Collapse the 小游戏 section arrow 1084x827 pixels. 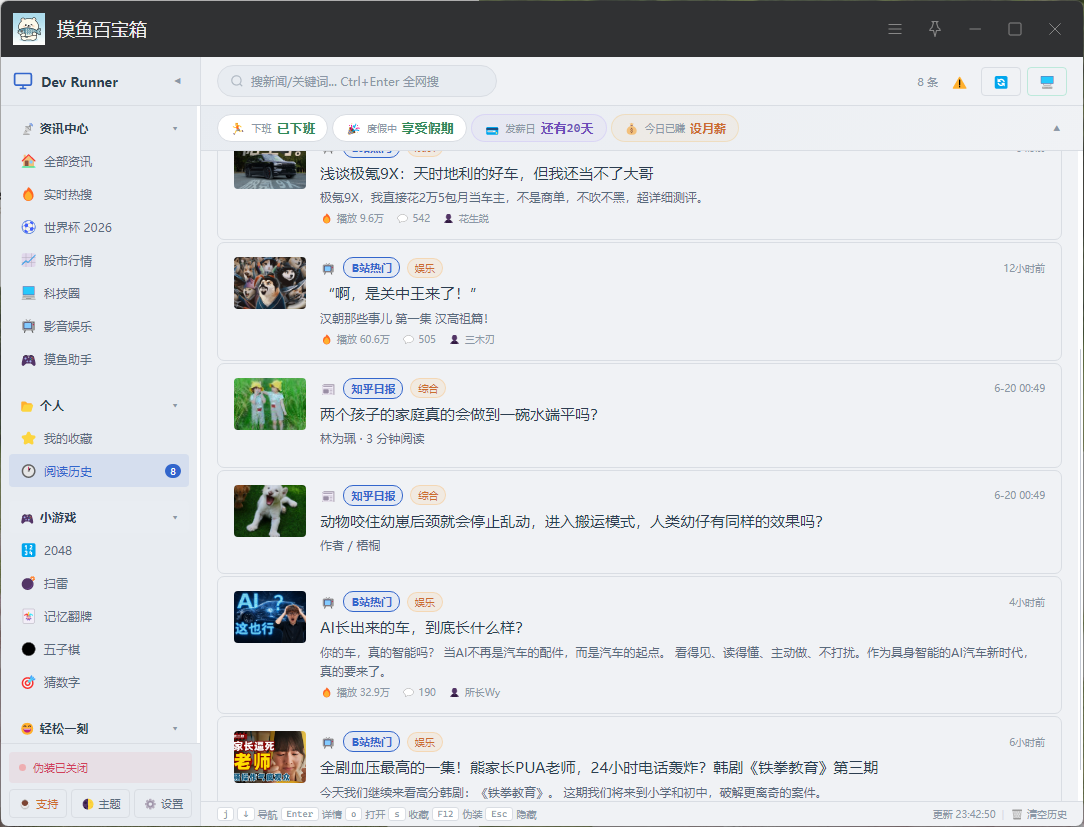[175, 517]
